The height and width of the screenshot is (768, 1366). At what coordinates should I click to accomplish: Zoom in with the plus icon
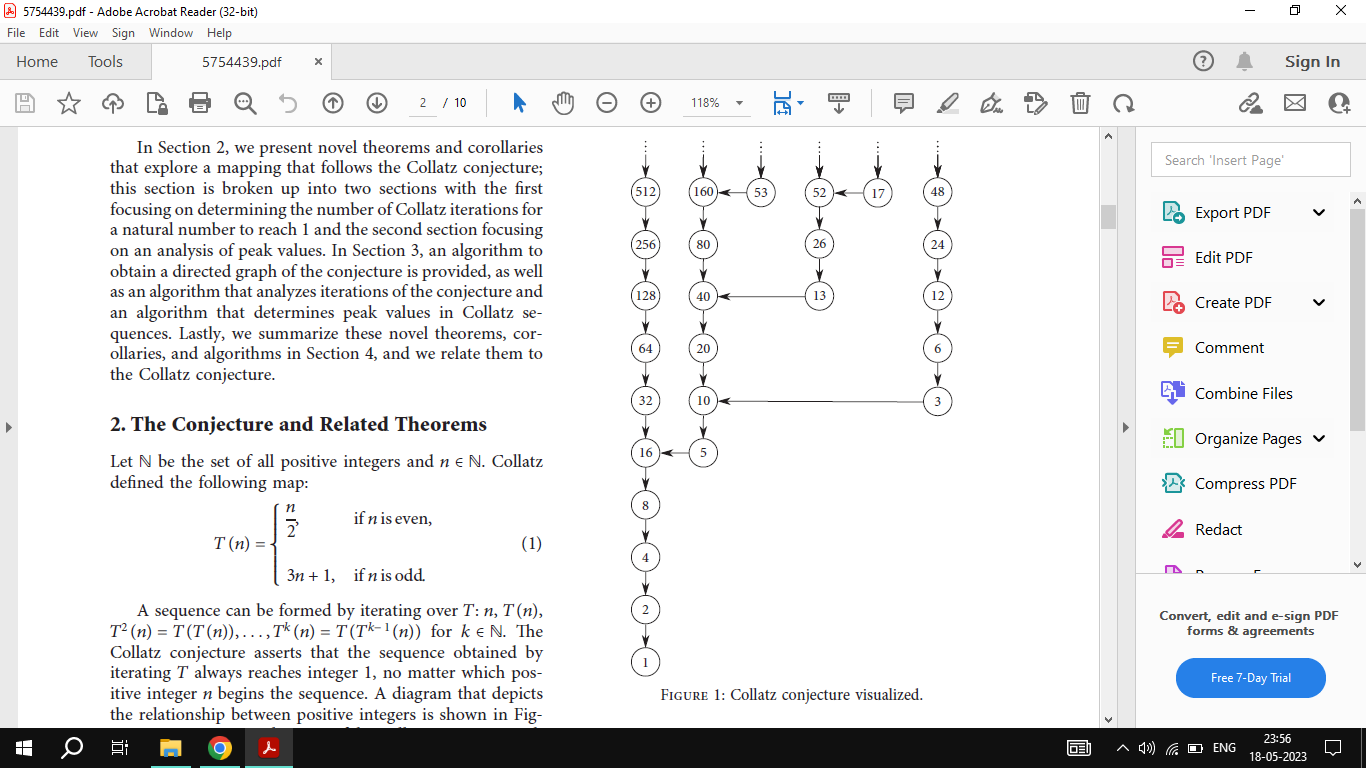pos(651,103)
